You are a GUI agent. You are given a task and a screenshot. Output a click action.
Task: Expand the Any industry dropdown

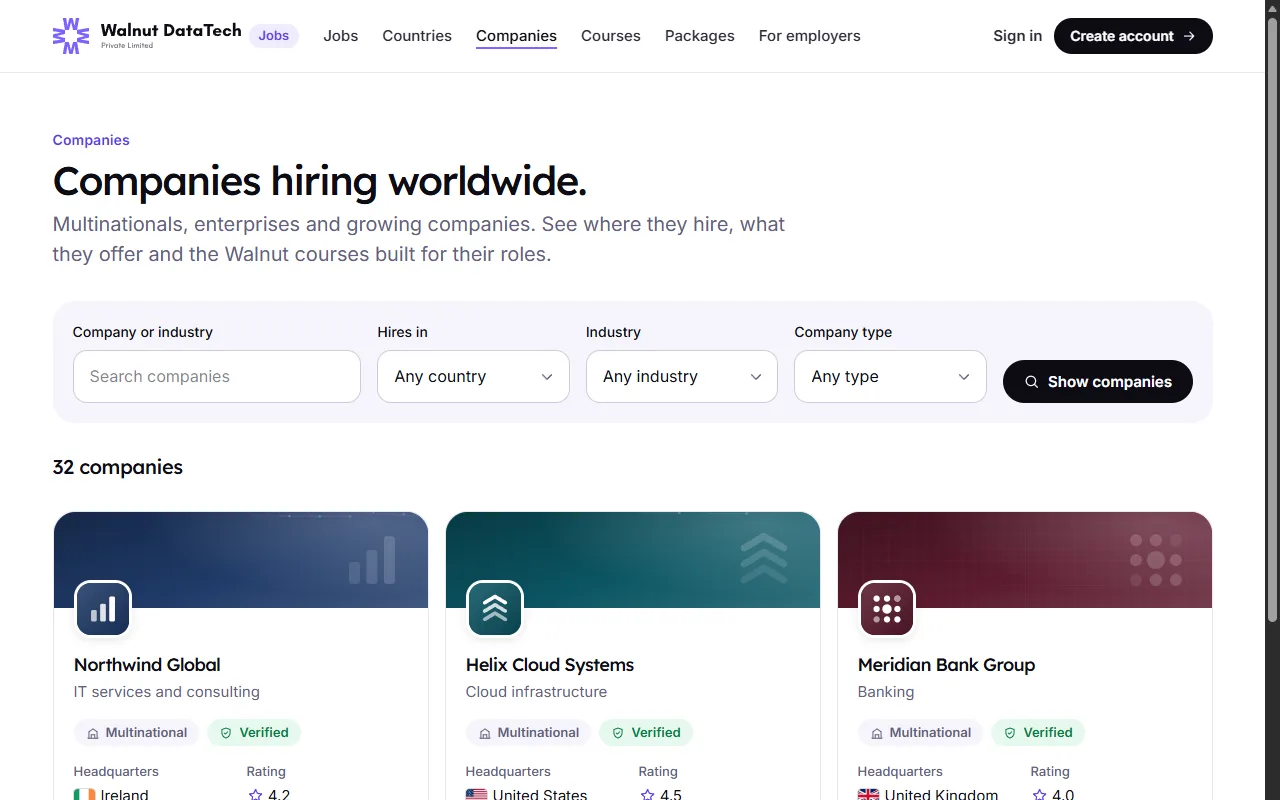point(682,377)
